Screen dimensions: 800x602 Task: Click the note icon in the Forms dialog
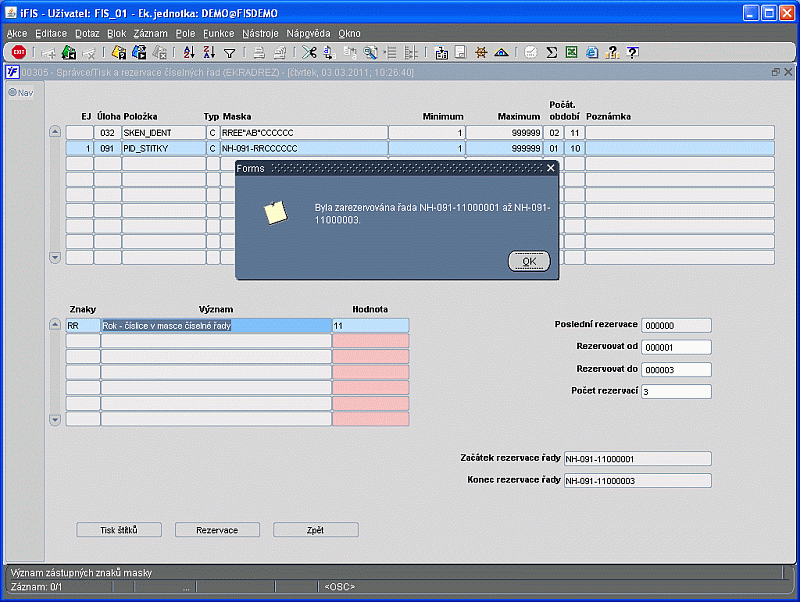276,212
